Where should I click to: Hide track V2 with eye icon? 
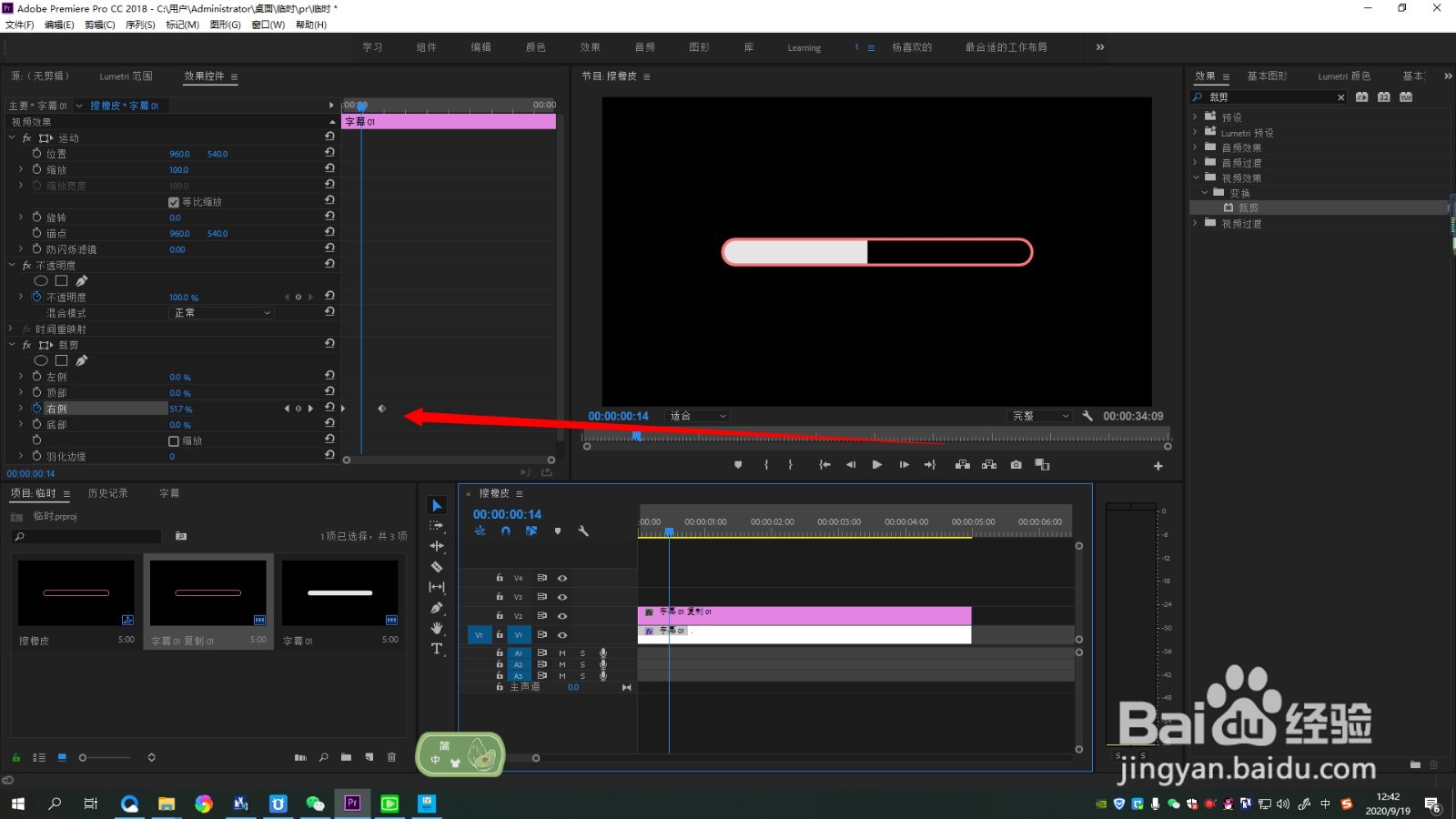point(562,616)
